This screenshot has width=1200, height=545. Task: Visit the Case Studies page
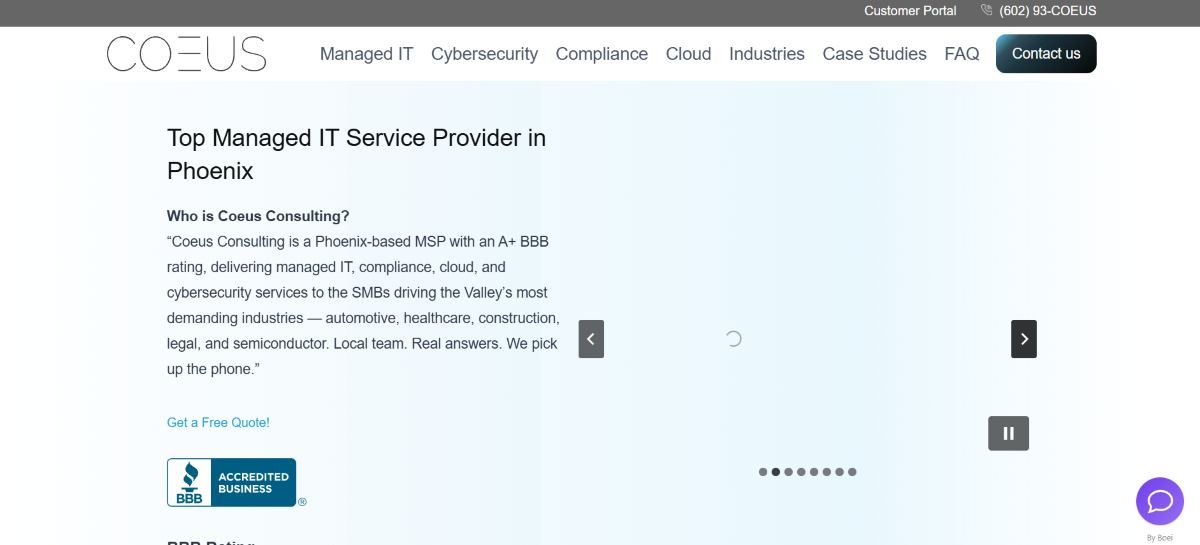coord(875,54)
